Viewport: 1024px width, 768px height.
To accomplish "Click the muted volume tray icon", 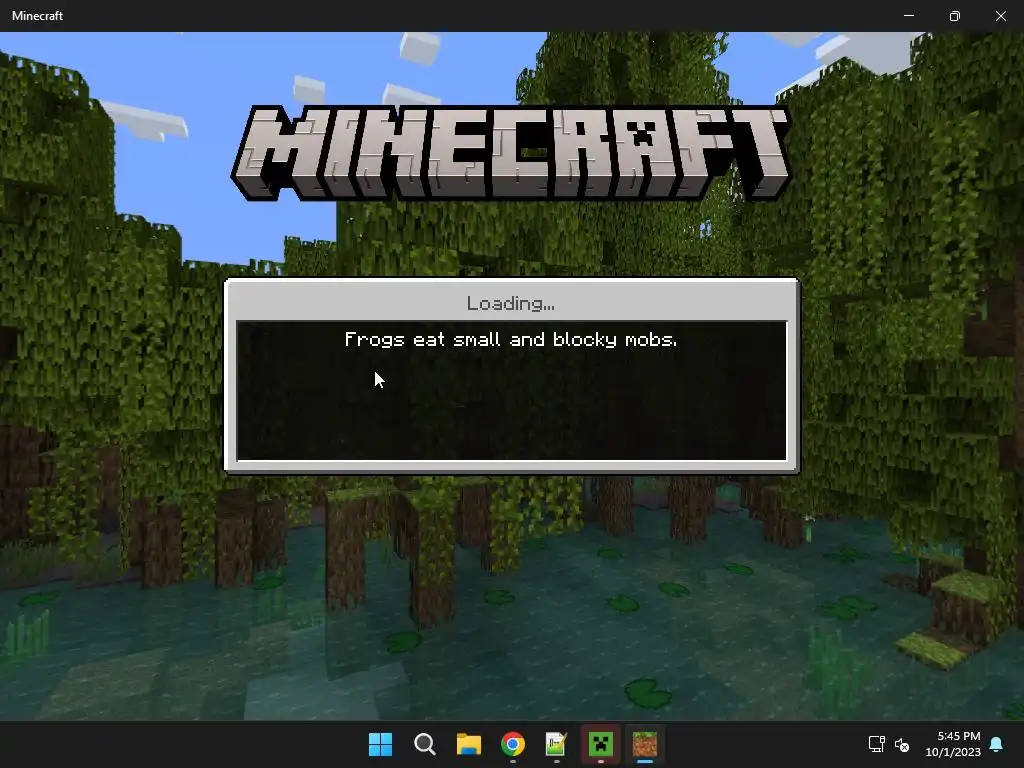I will coord(902,744).
